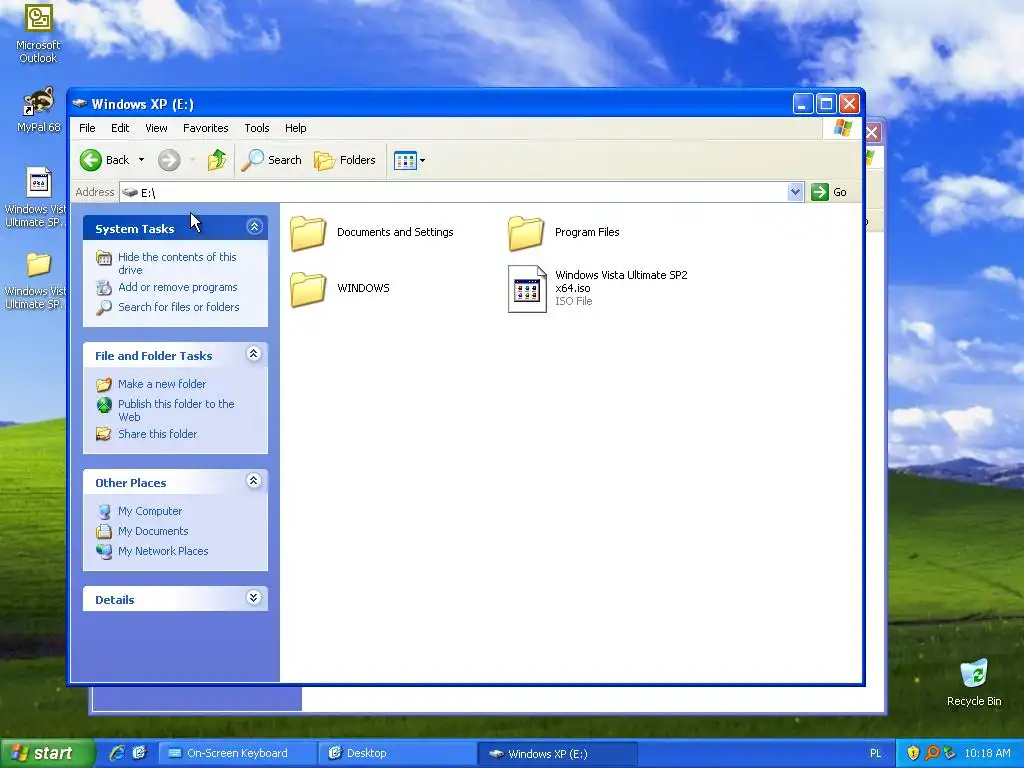Click Publish this folder to the Web
The height and width of the screenshot is (768, 1024).
coord(176,410)
